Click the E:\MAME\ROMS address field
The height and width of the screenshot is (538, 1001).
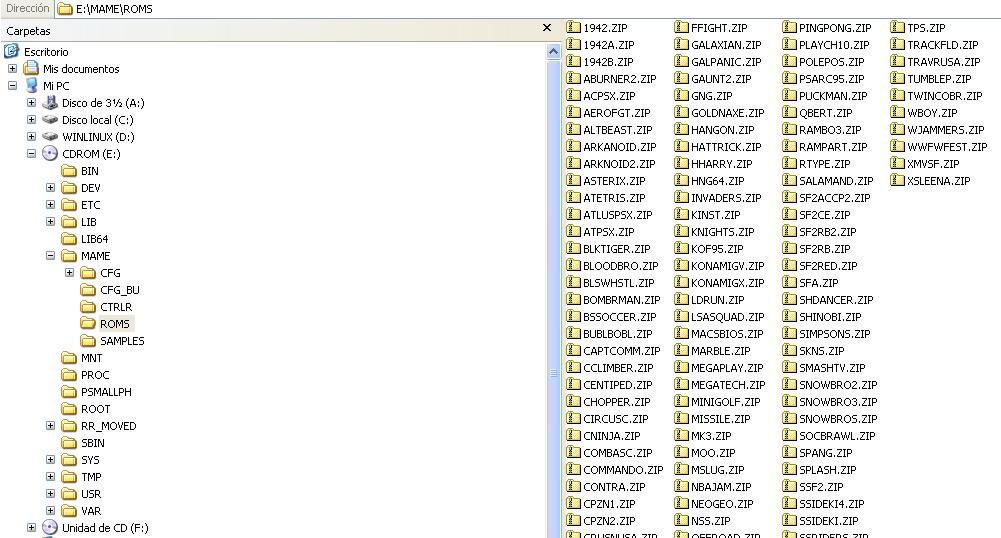pos(527,9)
